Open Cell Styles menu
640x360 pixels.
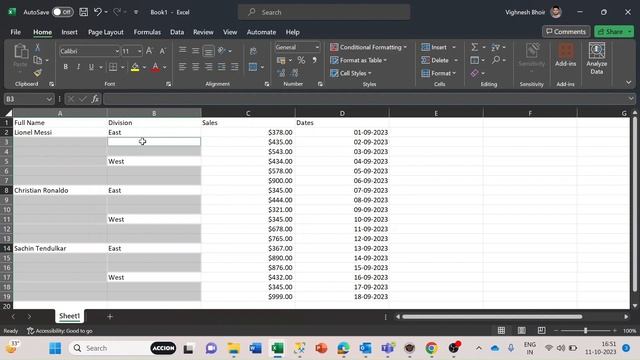351,73
